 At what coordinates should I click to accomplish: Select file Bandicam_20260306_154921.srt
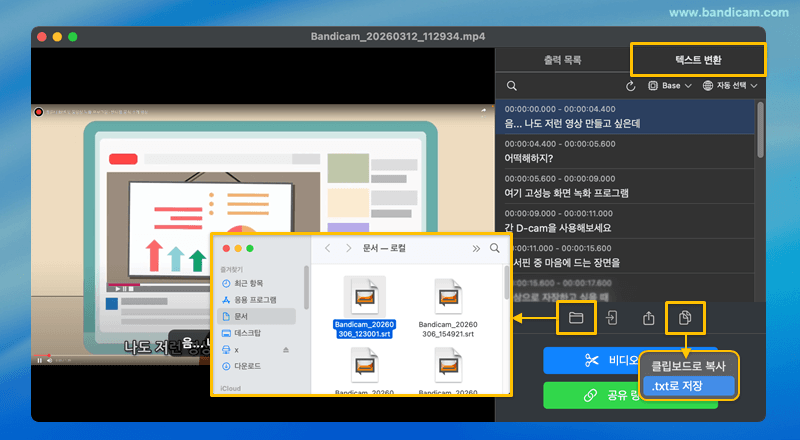448,307
